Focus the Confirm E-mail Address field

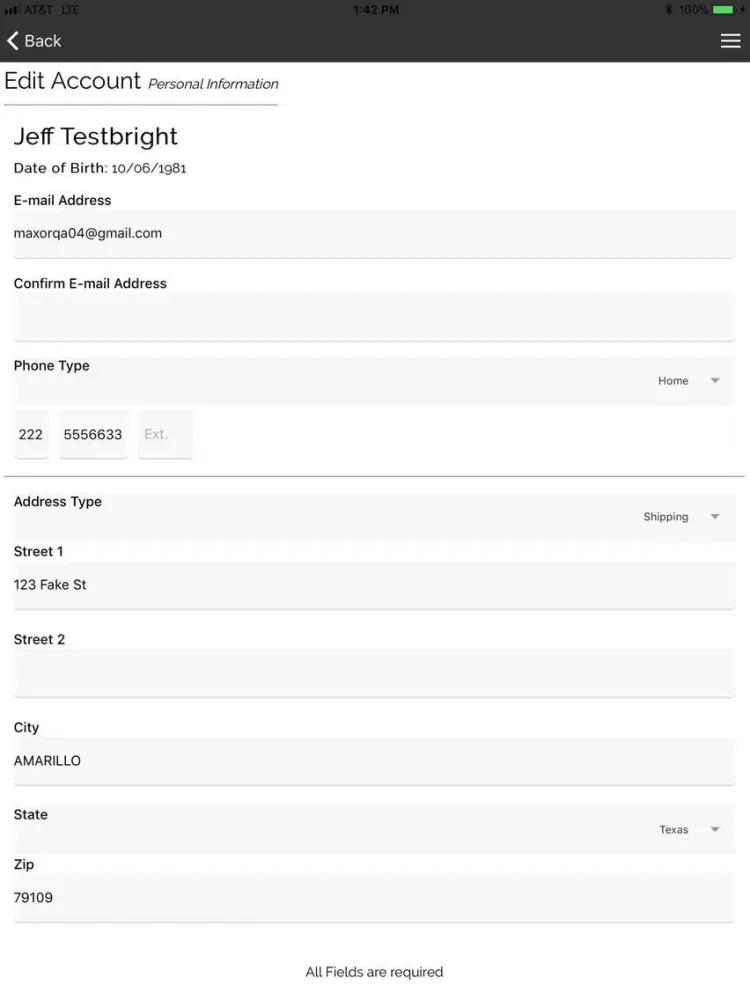point(374,317)
